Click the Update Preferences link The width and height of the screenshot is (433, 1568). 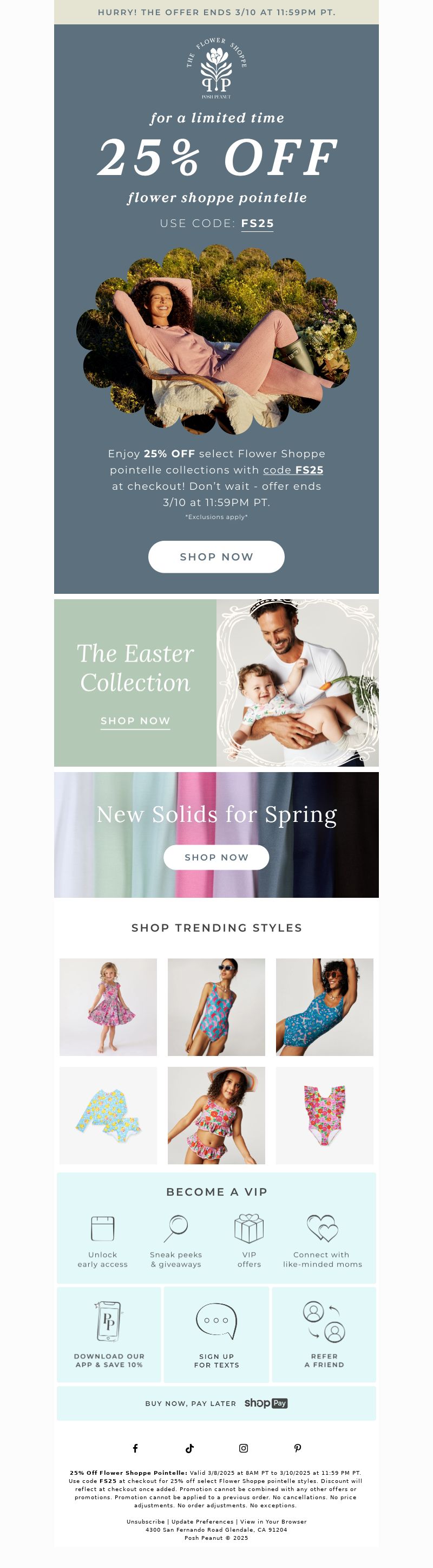click(x=202, y=1521)
